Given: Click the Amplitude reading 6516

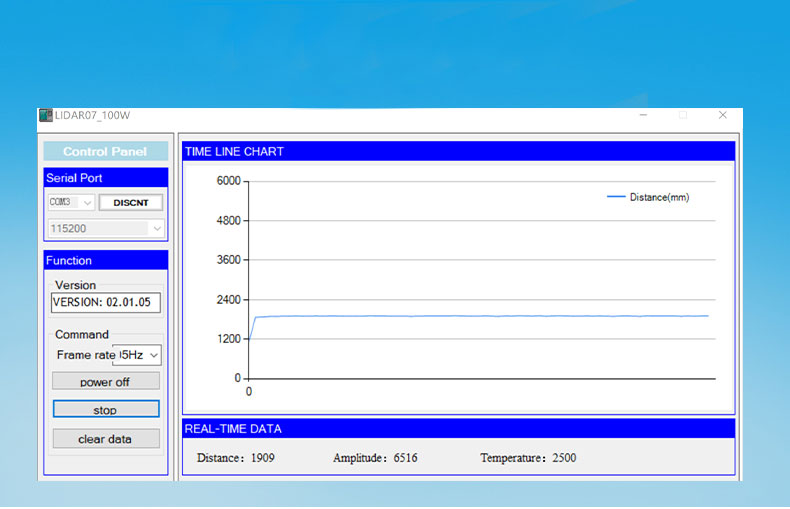Looking at the screenshot, I should pyautogui.click(x=405, y=458).
